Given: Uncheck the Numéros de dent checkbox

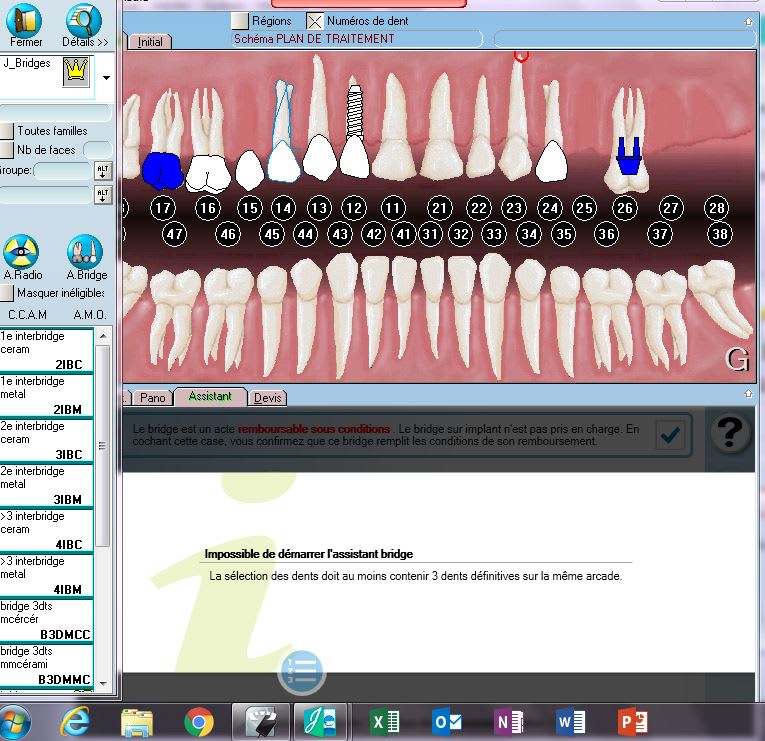Looking at the screenshot, I should pos(315,20).
